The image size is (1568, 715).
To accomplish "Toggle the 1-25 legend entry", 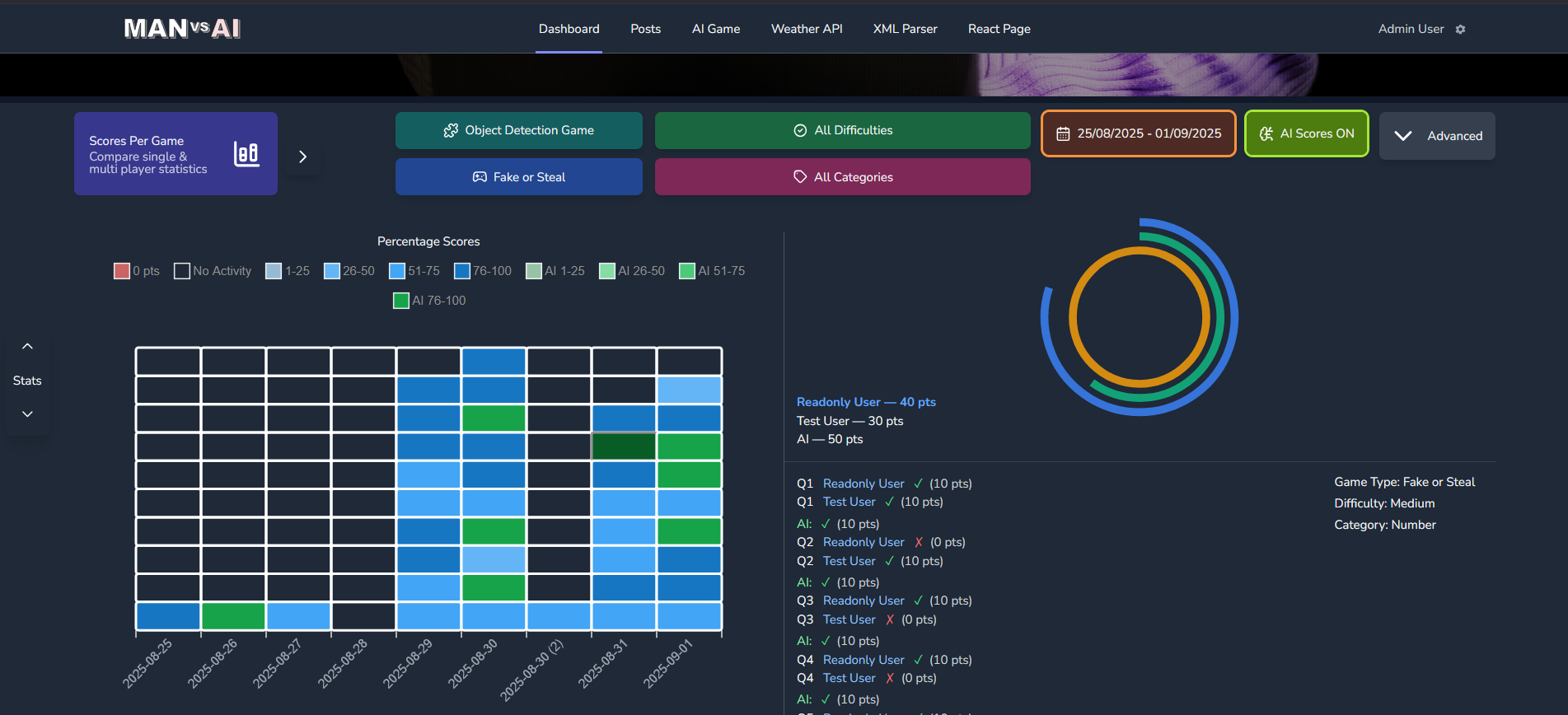I will (x=288, y=271).
